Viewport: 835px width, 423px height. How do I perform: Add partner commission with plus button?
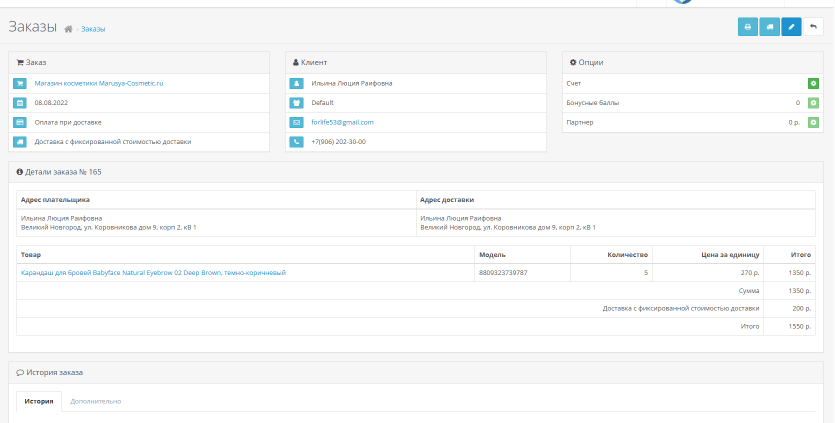(813, 122)
